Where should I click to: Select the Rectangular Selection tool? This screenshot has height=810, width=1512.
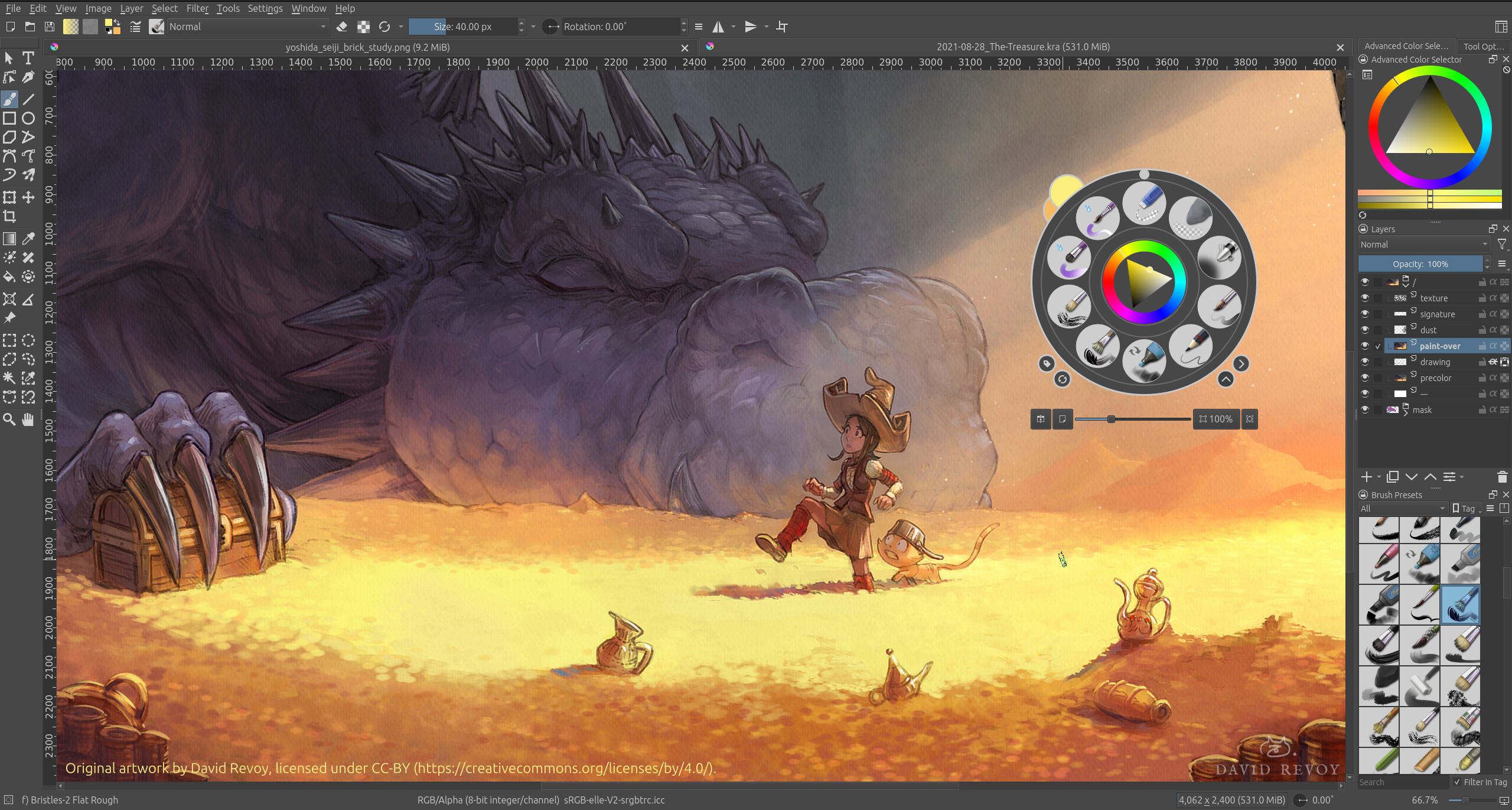(9, 340)
